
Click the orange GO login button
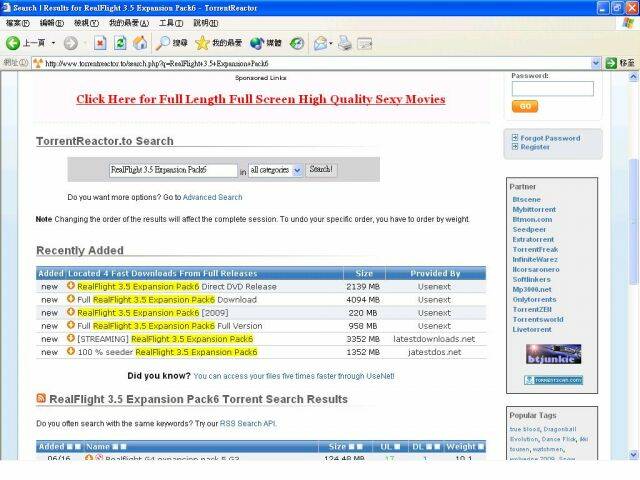coord(525,106)
